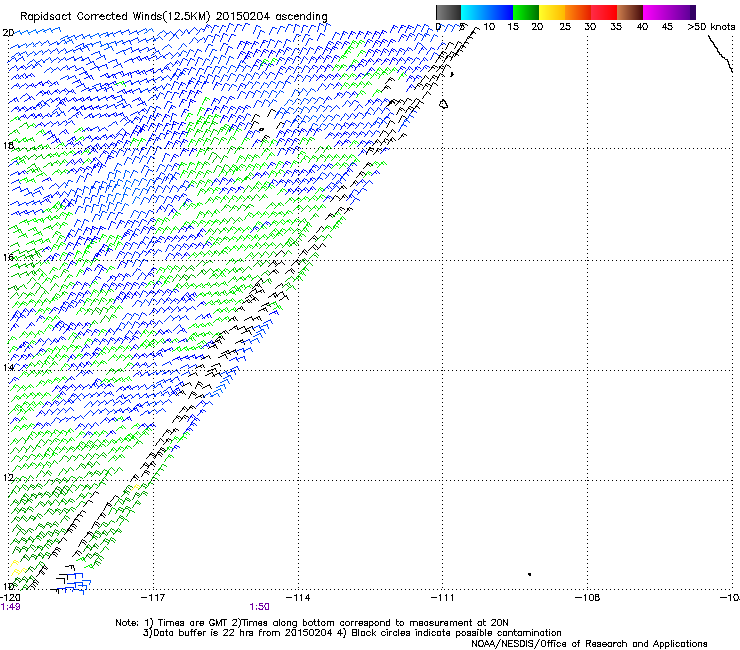Viewport: 740px width, 650px height.
Task: Click the latitude label '20'
Action: (x=8, y=33)
